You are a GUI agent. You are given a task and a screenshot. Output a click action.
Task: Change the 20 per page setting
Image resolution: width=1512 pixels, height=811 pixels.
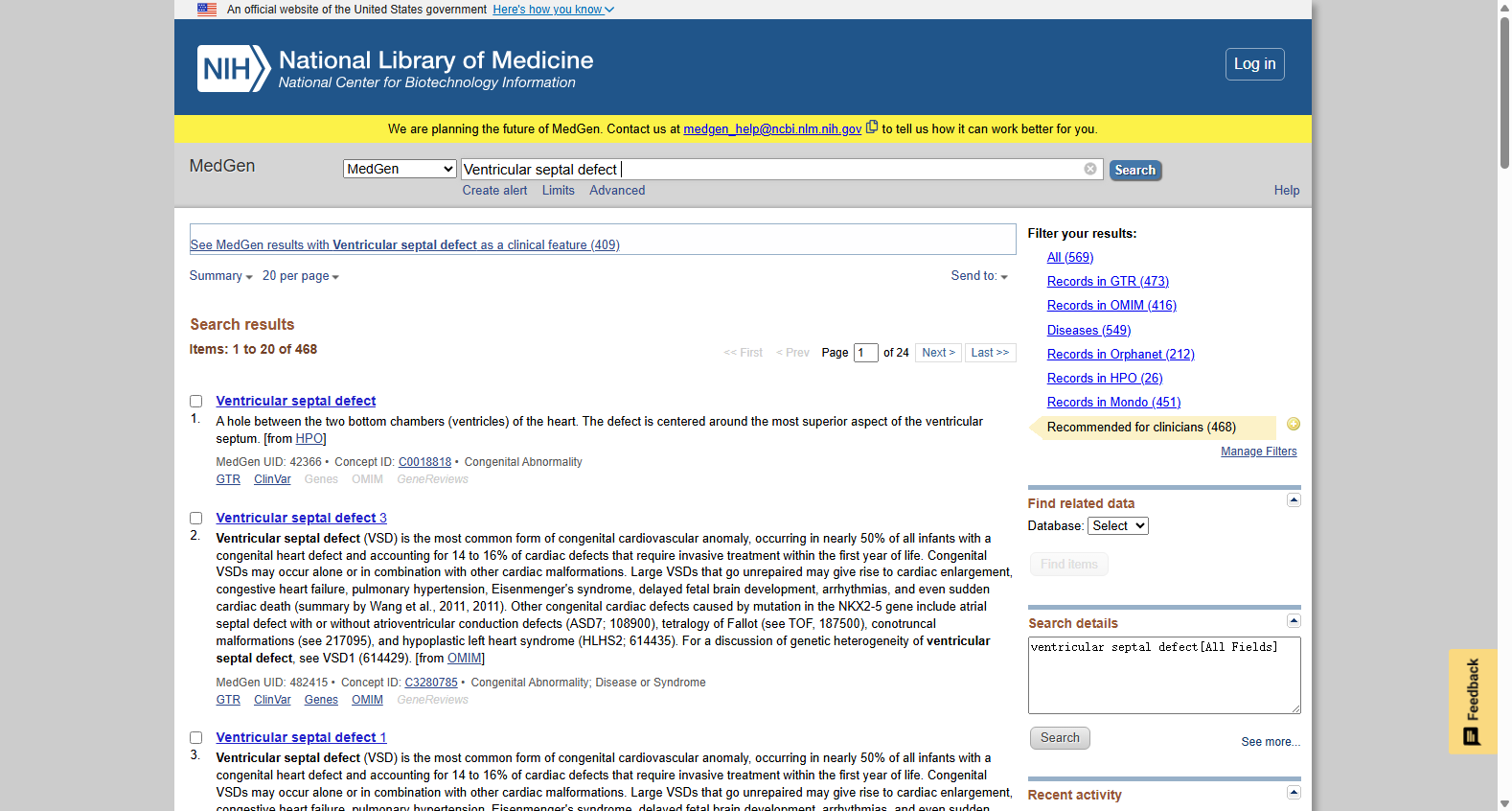point(301,276)
